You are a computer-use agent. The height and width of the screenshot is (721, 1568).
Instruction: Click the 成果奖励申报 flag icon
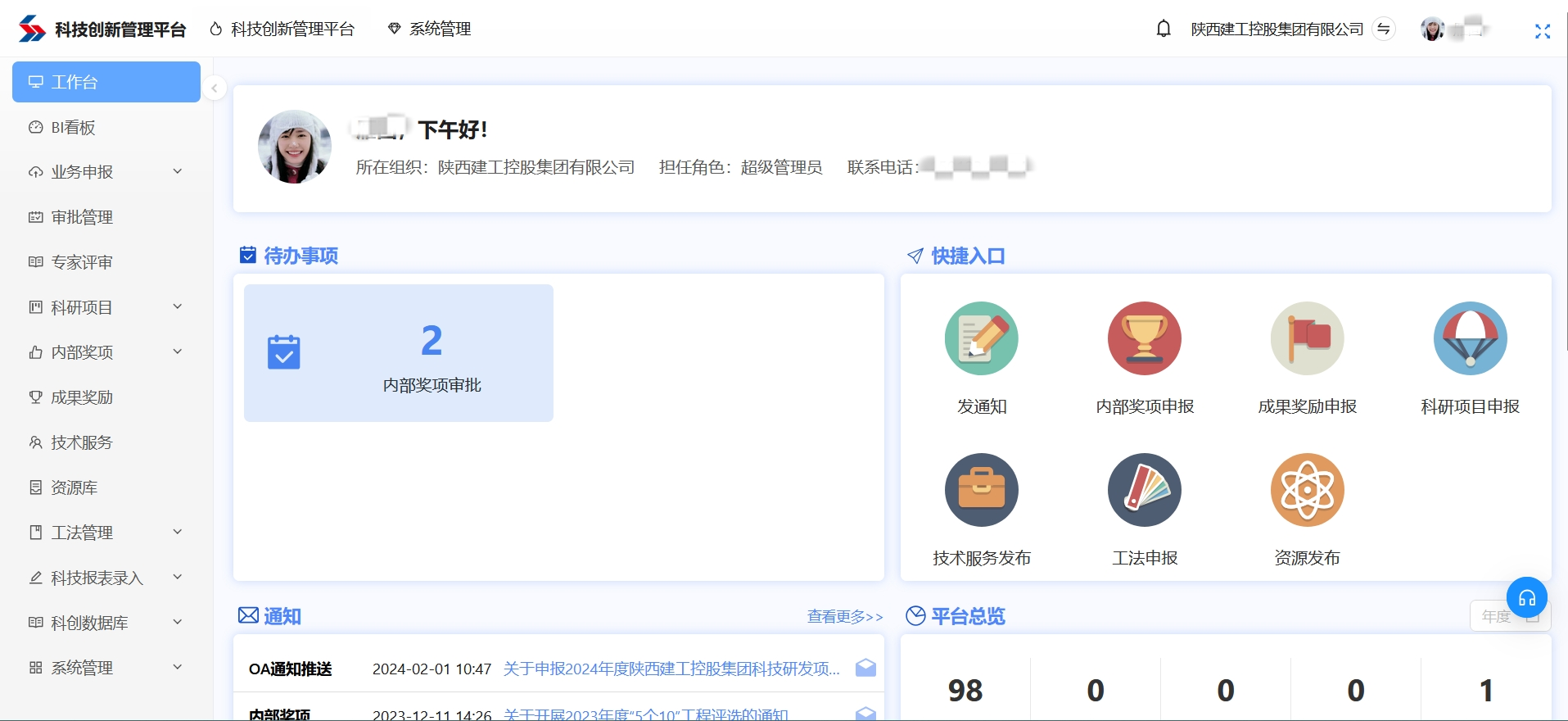coord(1307,338)
